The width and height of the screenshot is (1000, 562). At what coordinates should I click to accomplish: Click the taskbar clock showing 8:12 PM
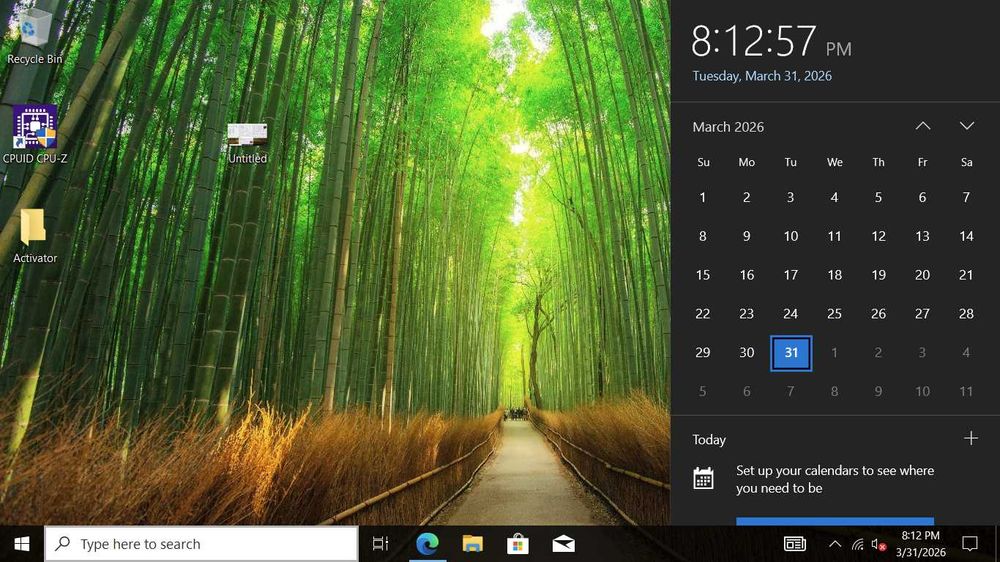pos(920,544)
